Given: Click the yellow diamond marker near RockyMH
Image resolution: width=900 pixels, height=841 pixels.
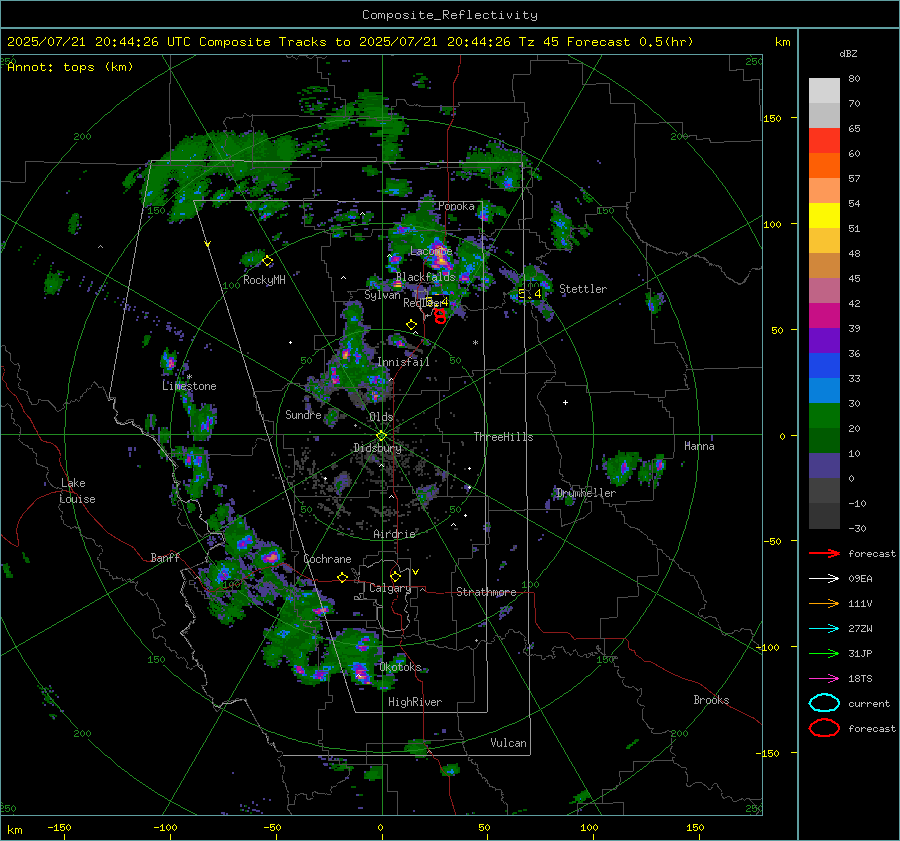Looking at the screenshot, I should coord(267,261).
